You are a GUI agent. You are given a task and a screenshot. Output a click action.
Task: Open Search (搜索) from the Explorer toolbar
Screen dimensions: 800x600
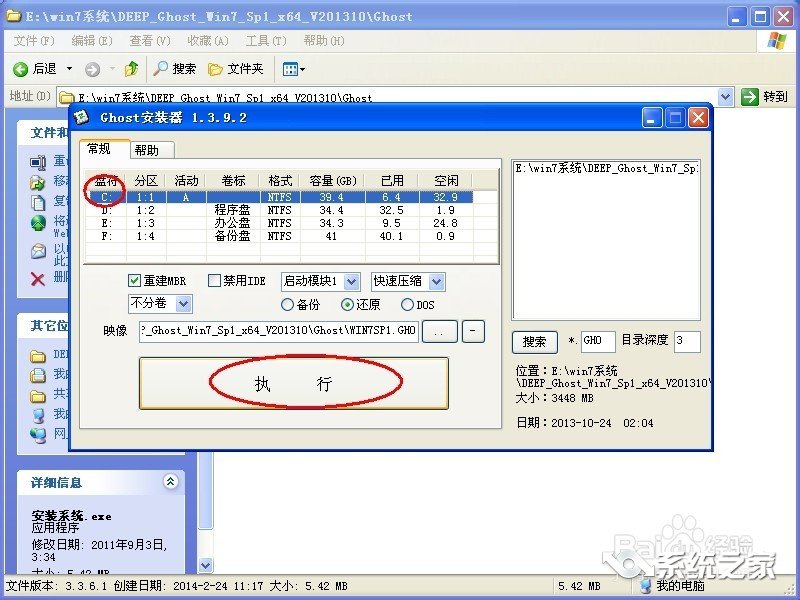pos(176,68)
